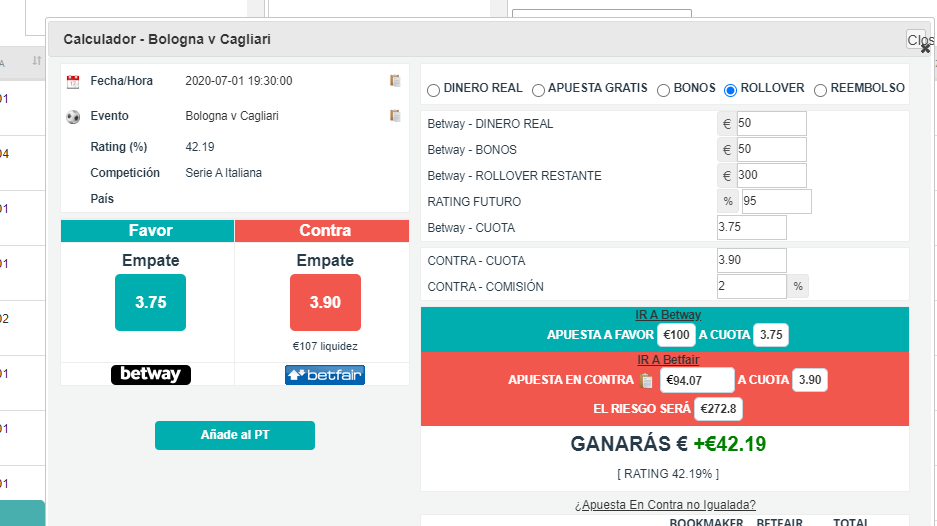Open ¿Apuesta En Contra no Igualada? link
Viewport: 937px width, 526px height.
[665, 505]
